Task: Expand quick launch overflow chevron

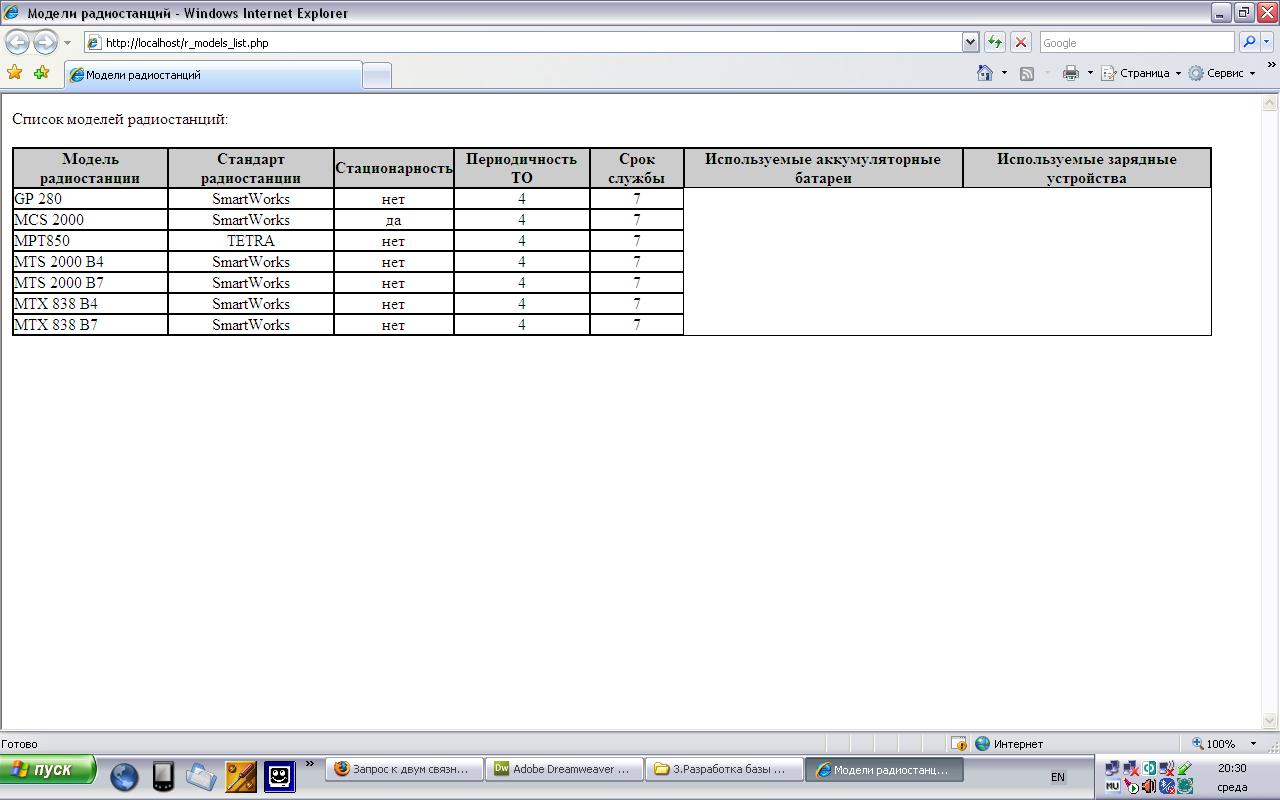Action: pos(309,765)
